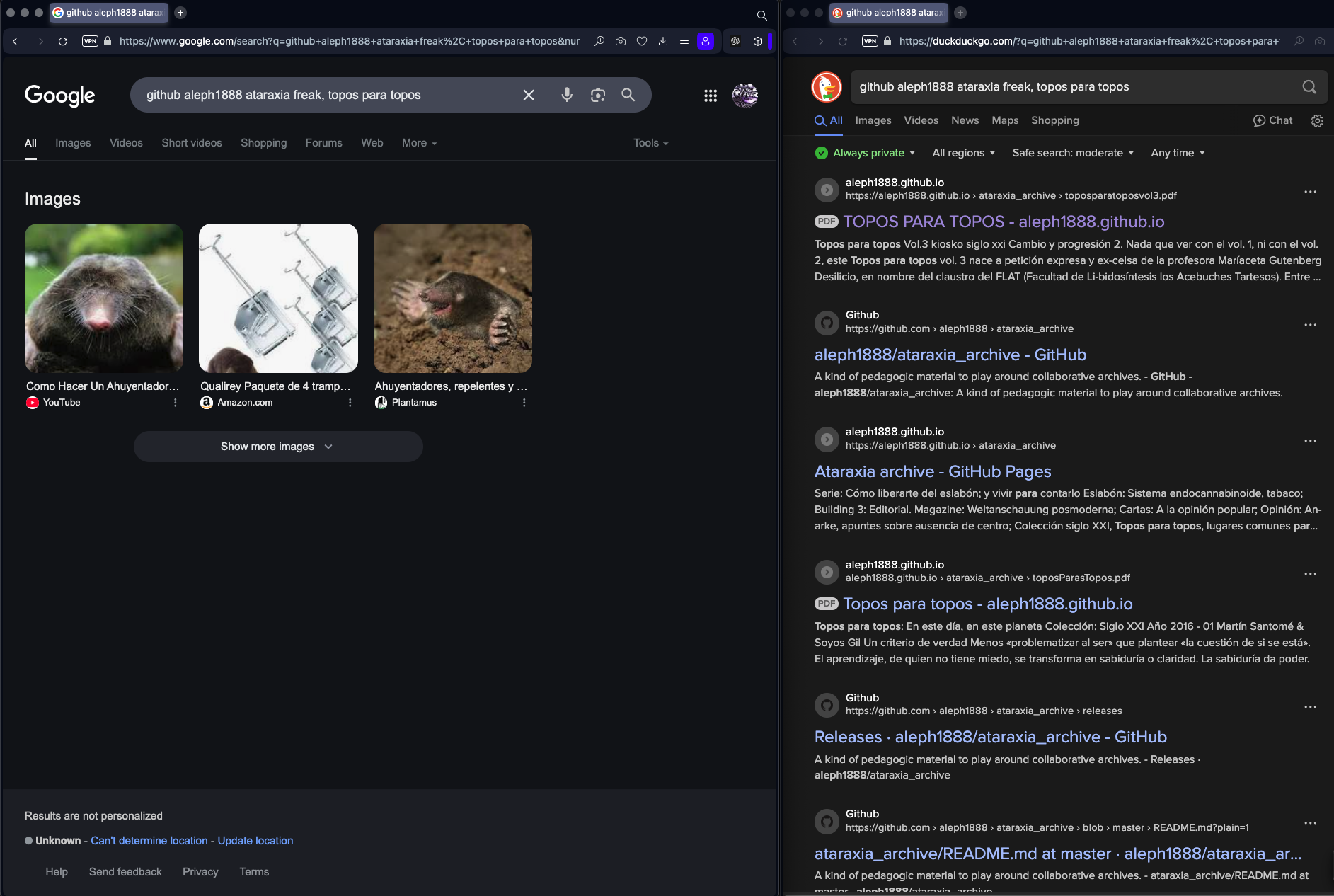Open the Any time filter dropdown
The image size is (1334, 896).
click(x=1178, y=153)
